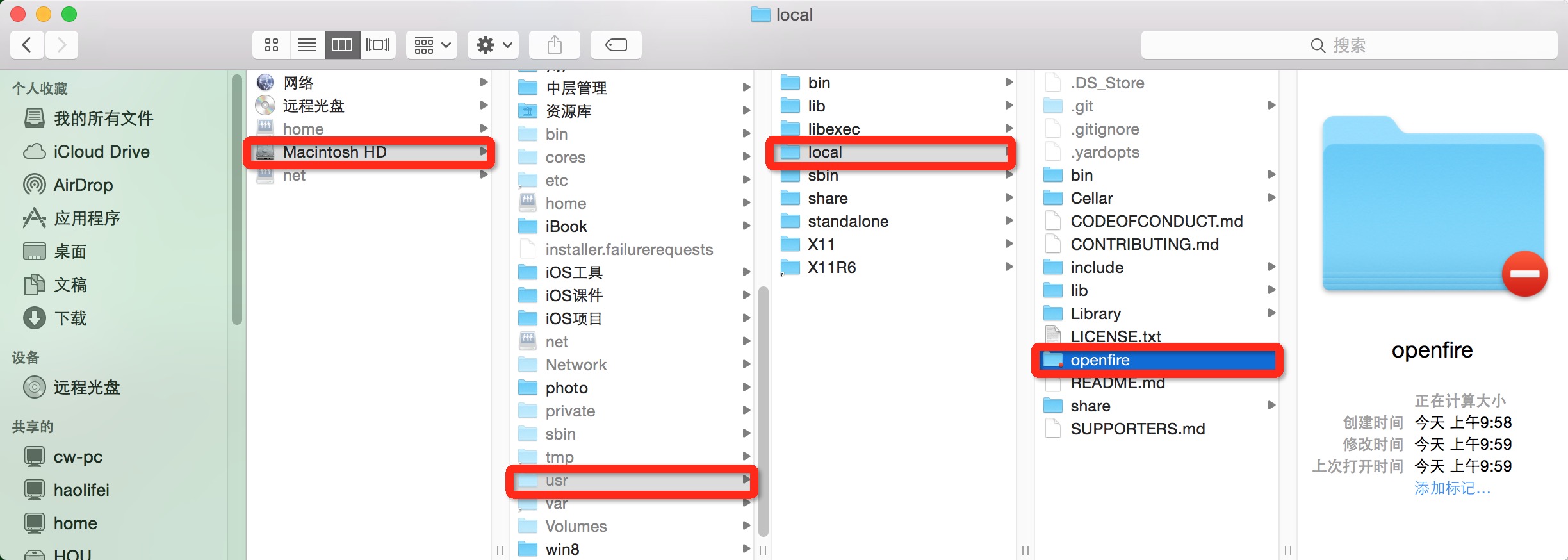Go forward with the forward arrow button

pyautogui.click(x=61, y=45)
